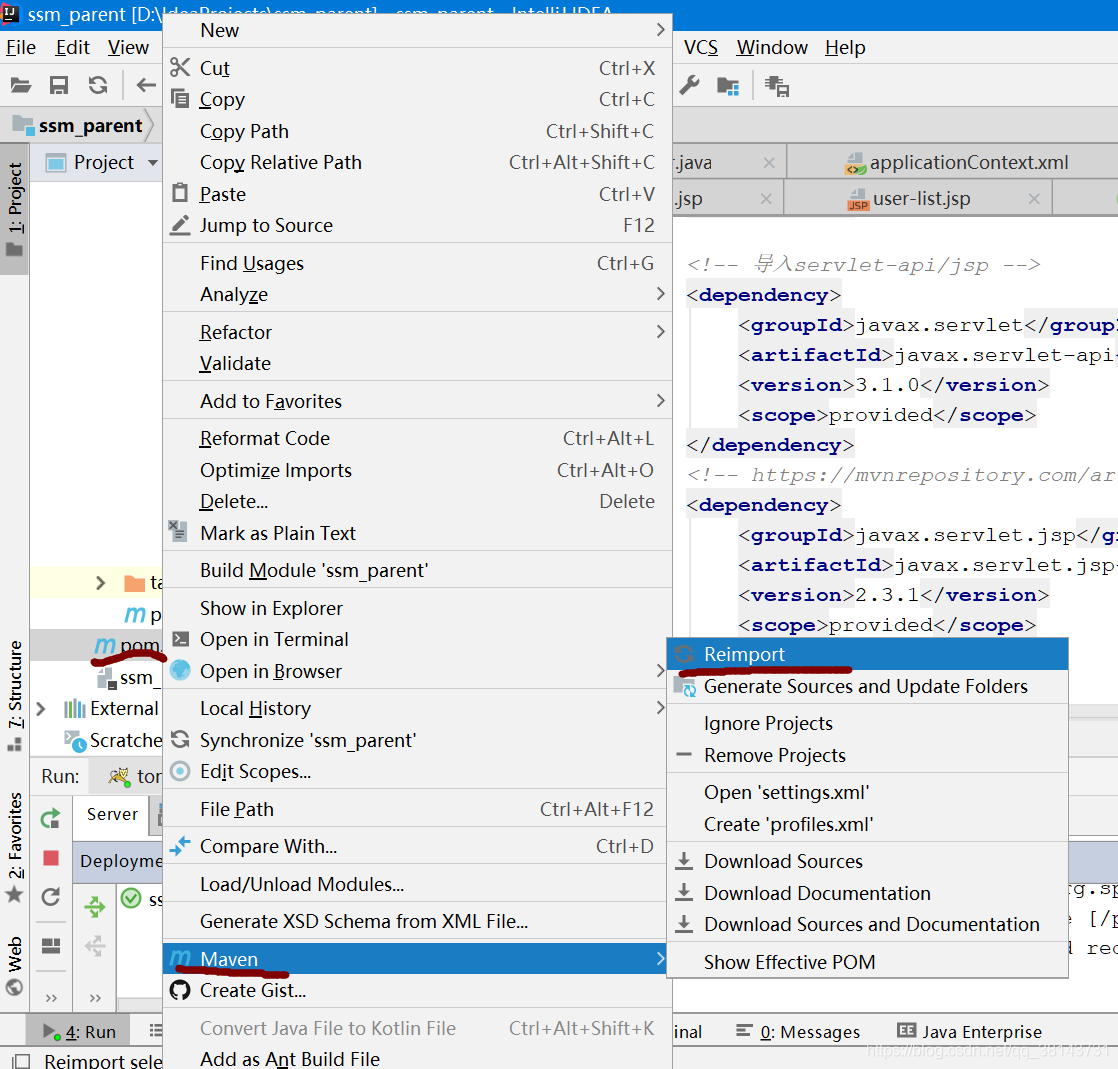Click the Open folder toolbar icon
This screenshot has height=1069, width=1118.
21,86
